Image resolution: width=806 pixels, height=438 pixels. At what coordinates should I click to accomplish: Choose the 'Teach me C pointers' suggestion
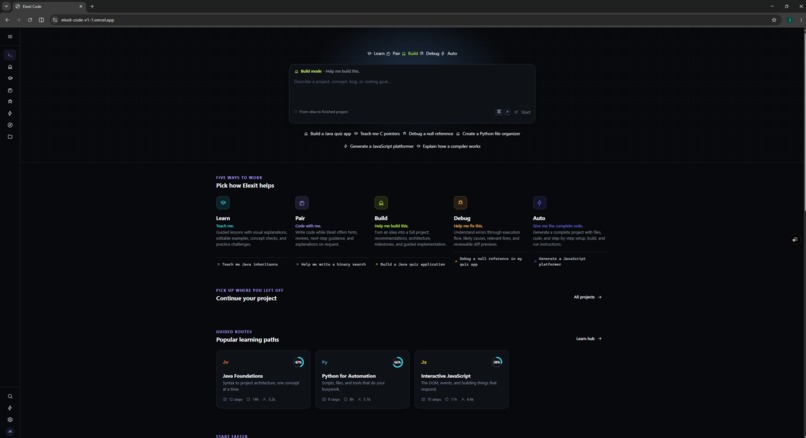(377, 134)
